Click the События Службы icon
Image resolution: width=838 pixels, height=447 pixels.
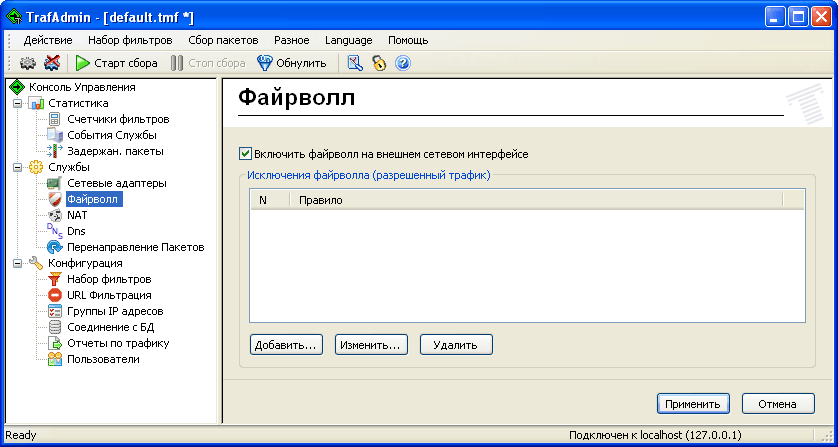55,135
